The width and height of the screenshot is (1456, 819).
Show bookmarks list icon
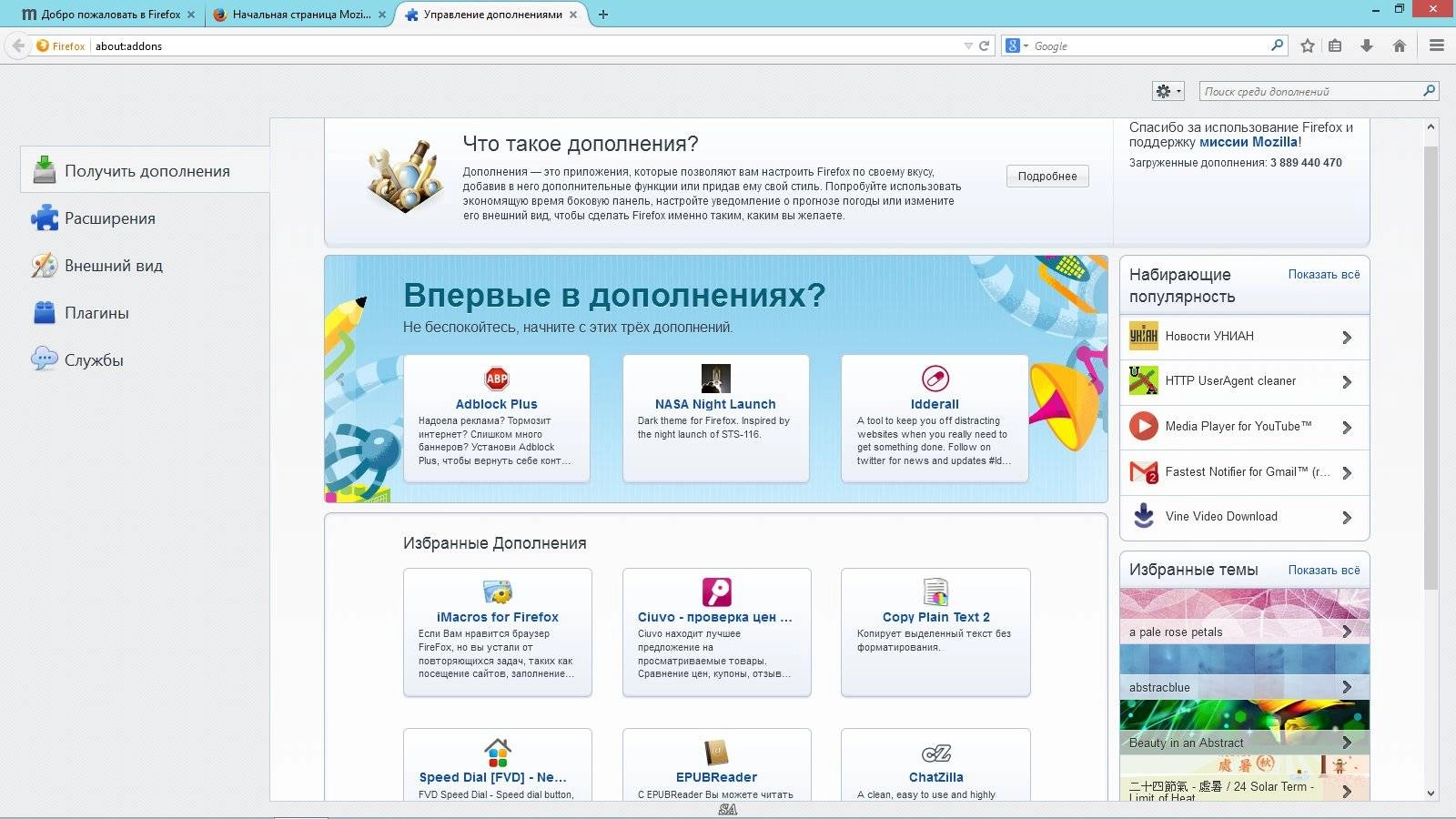click(x=1335, y=45)
